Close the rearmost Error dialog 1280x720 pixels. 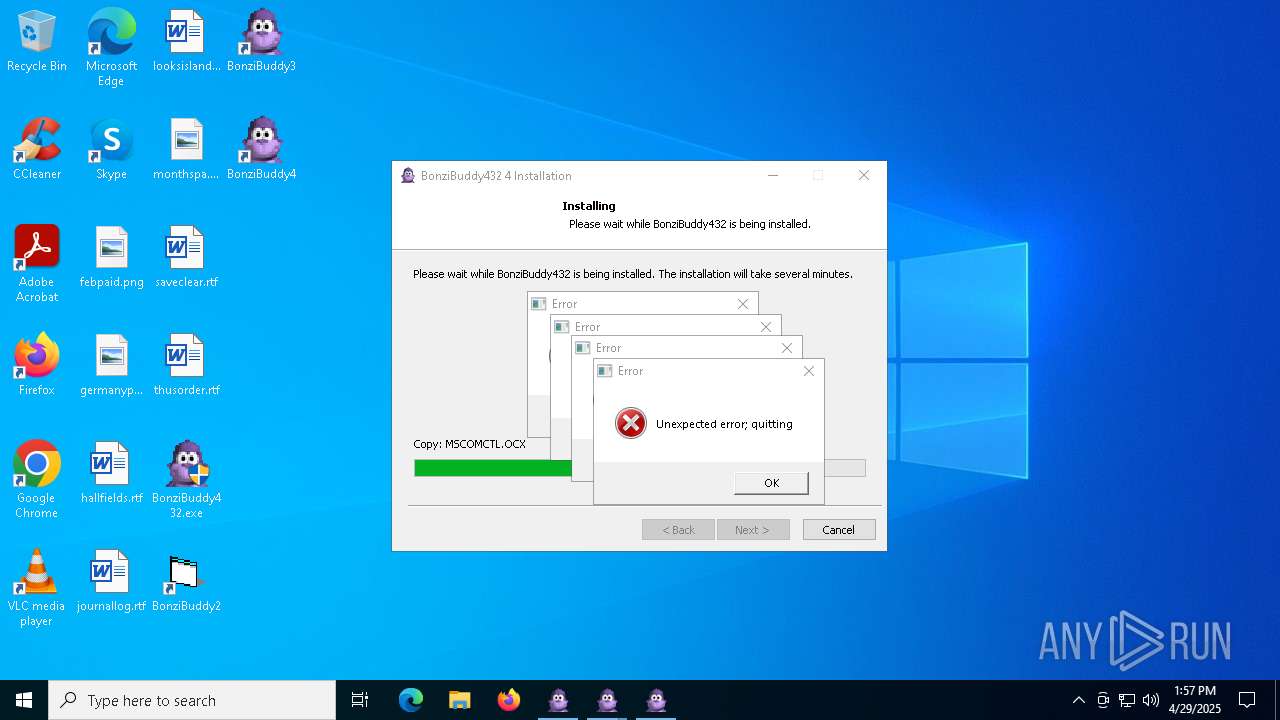pyautogui.click(x=743, y=304)
